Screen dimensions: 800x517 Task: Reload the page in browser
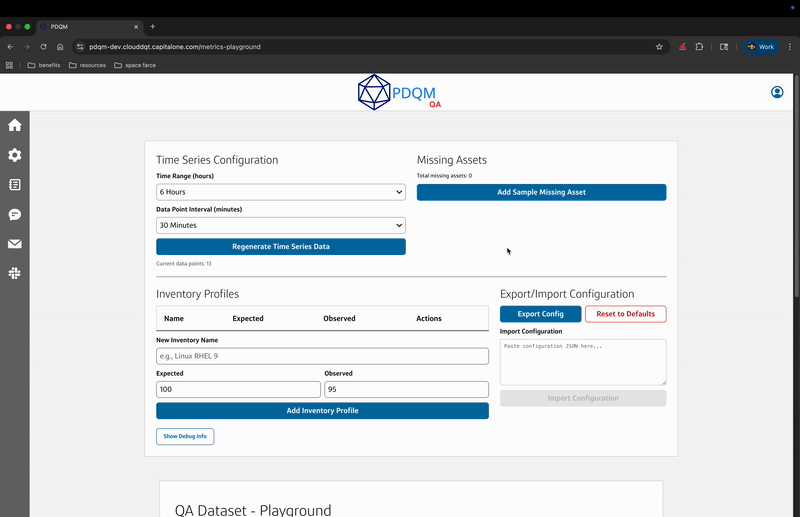pyautogui.click(x=43, y=46)
